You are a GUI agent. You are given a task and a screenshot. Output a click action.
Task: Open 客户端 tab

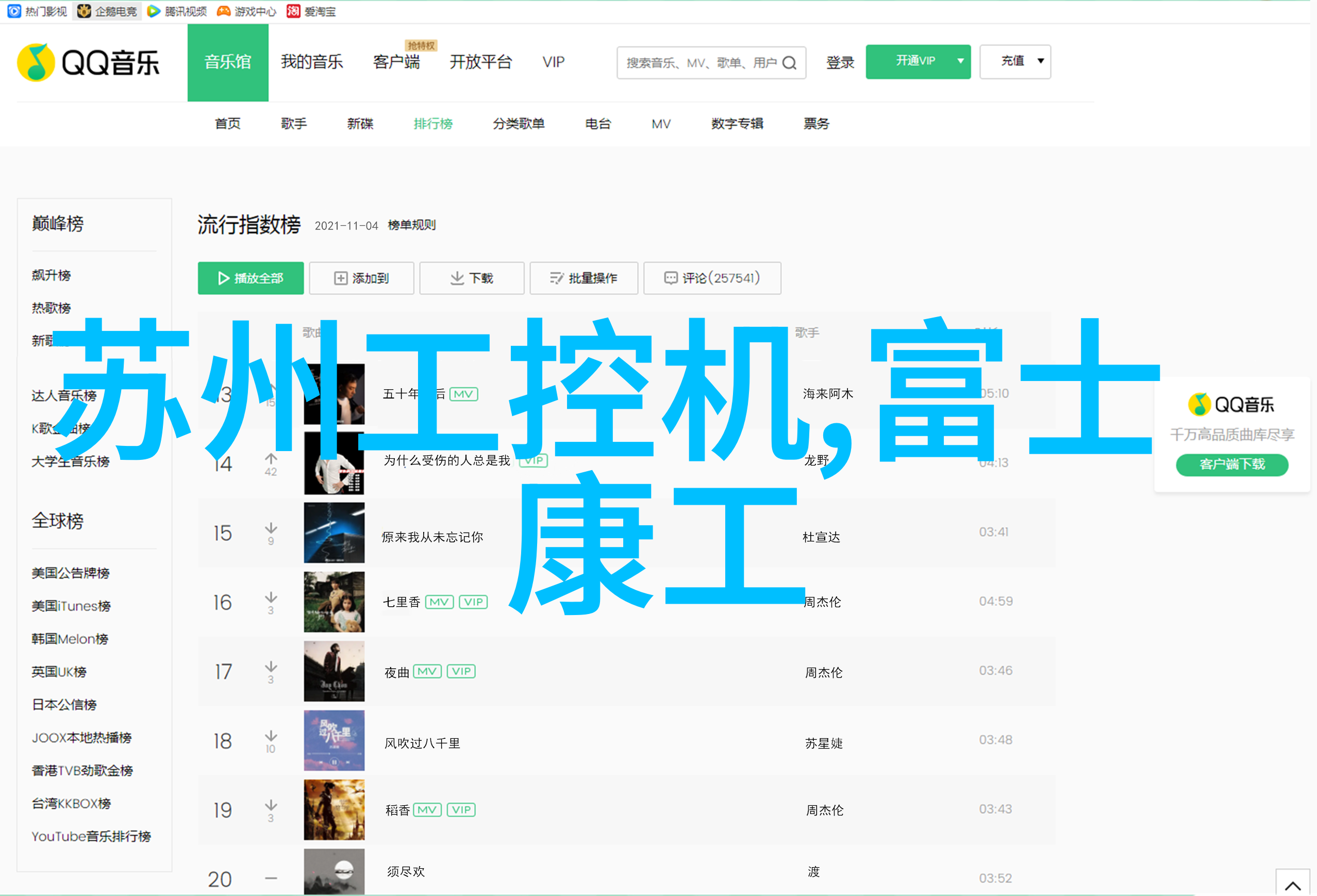[x=396, y=62]
